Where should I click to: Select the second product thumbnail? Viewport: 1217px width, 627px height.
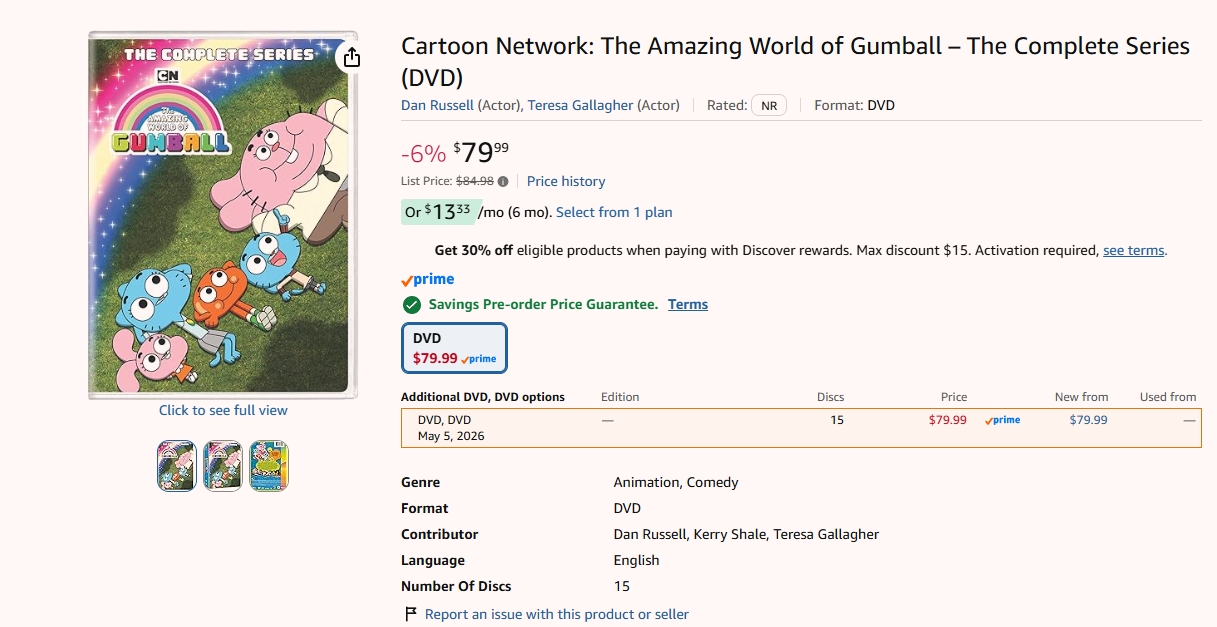pos(223,466)
